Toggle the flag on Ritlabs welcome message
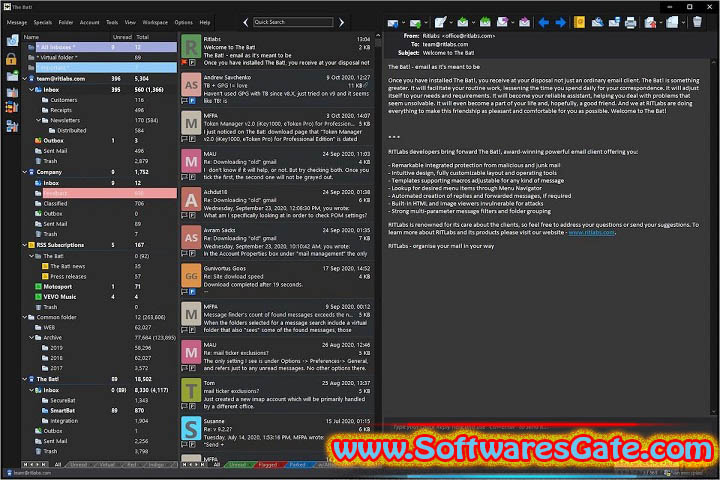This screenshot has width=720, height=480. [184, 62]
